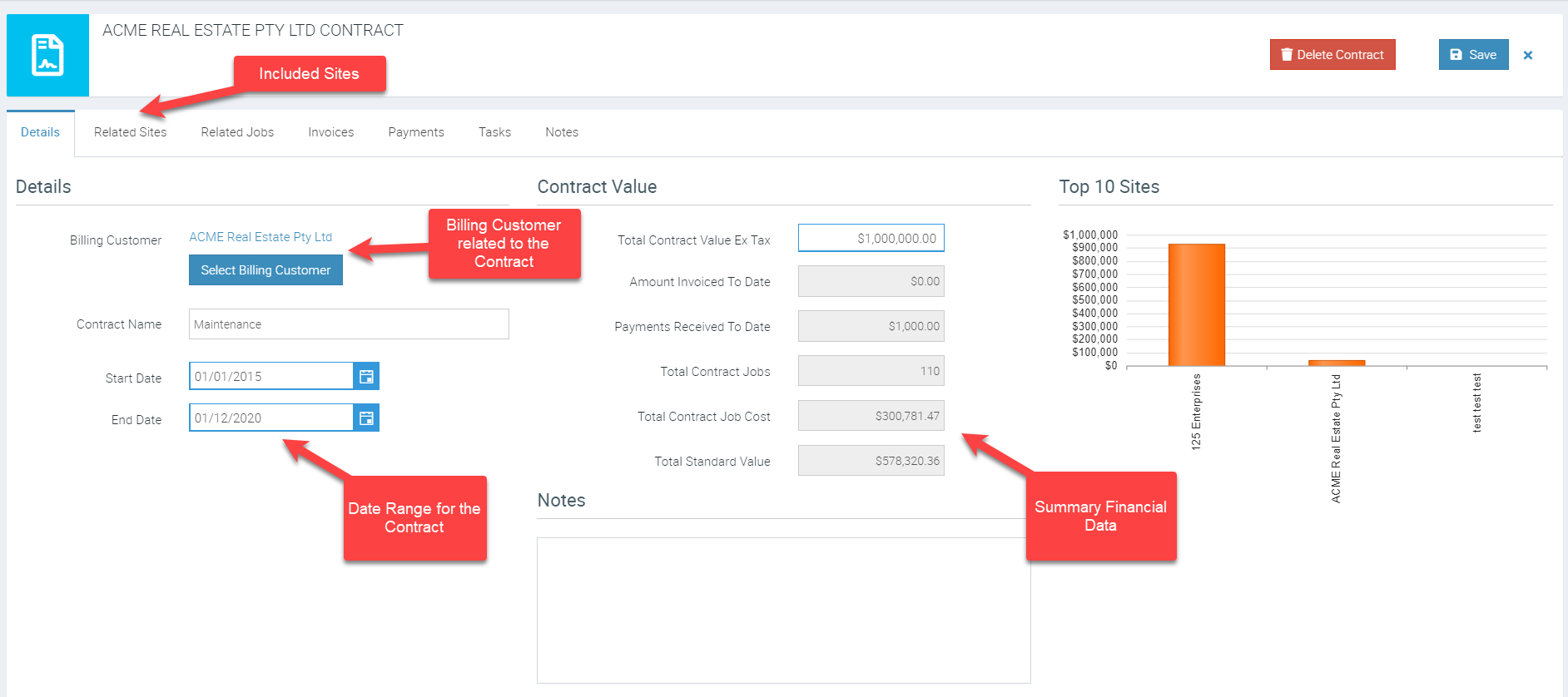Open the End Date calendar picker
Screen dimensions: 1568x697
366,418
